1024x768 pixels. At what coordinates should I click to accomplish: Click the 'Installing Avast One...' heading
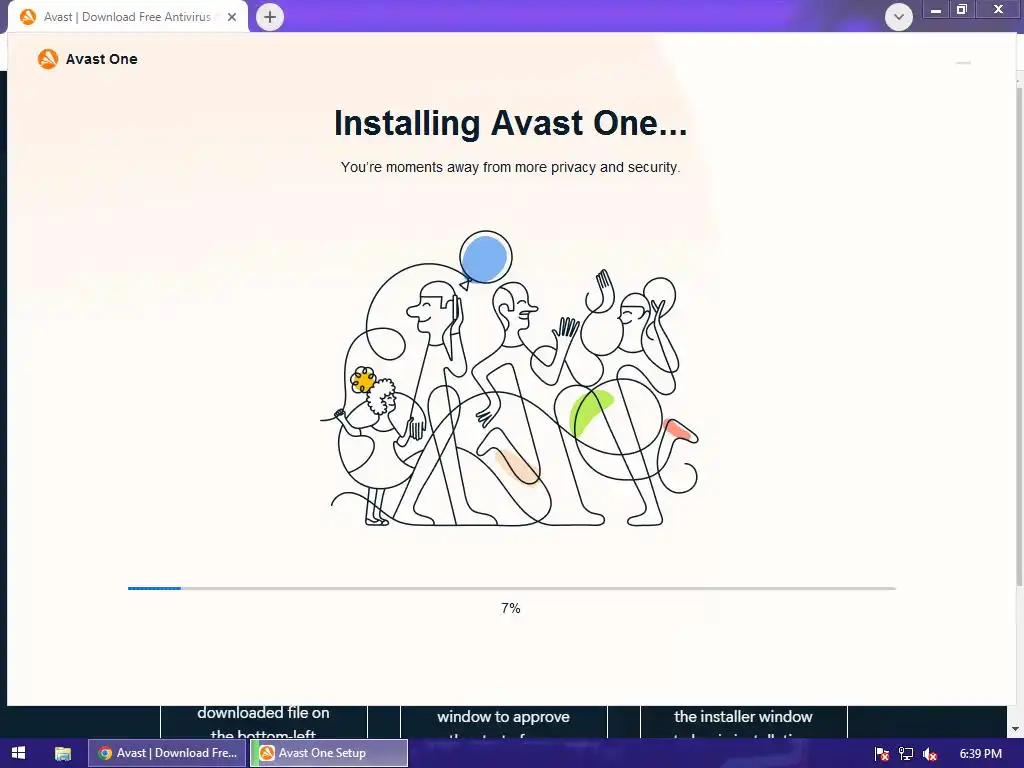[511, 123]
